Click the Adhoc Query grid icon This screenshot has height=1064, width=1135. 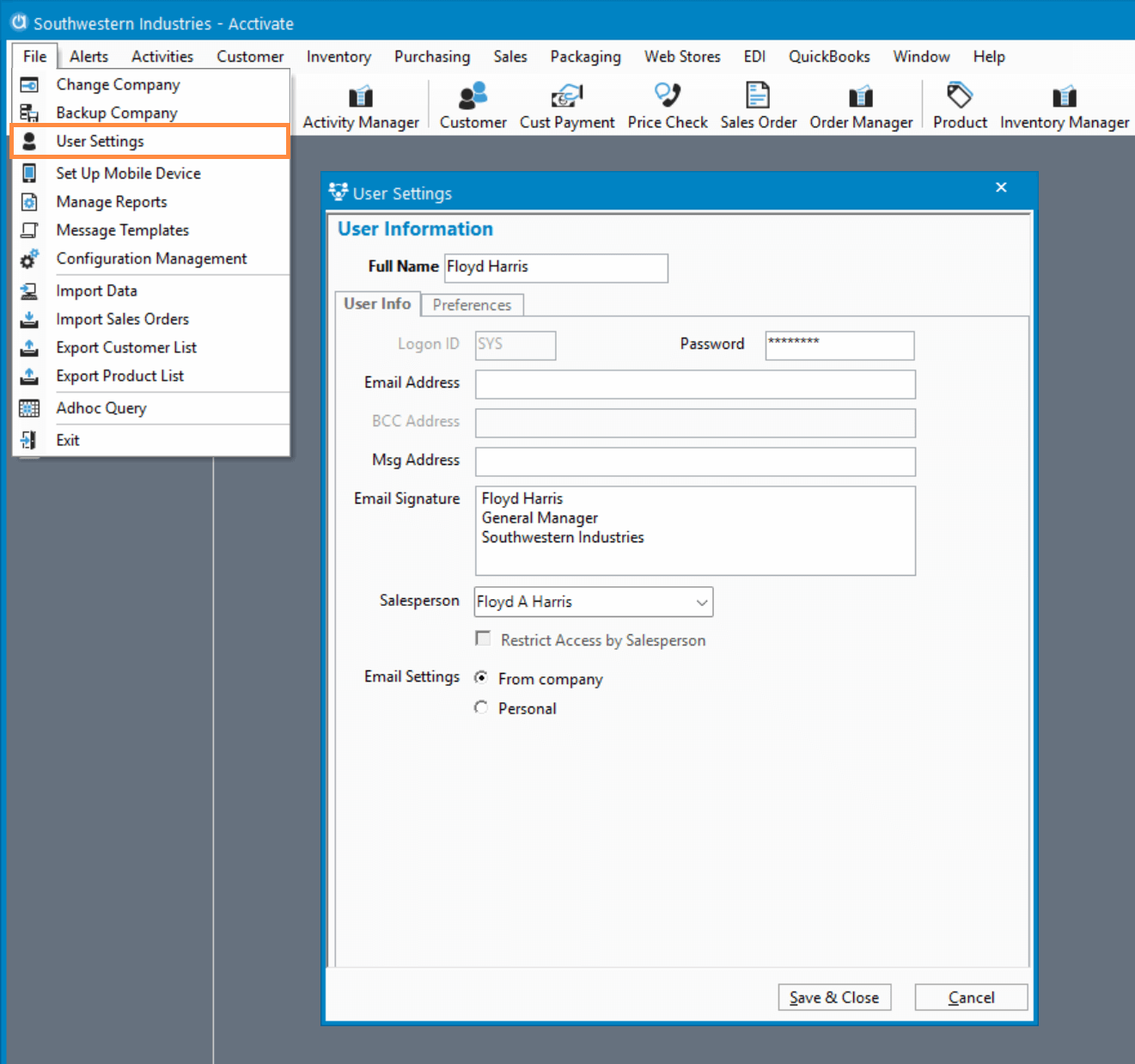coord(29,408)
